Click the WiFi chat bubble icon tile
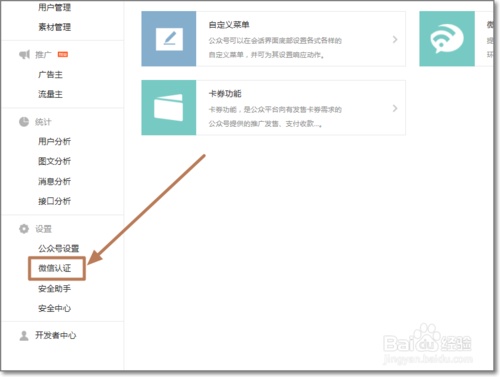Viewport: 500px width, 377px height. click(447, 39)
